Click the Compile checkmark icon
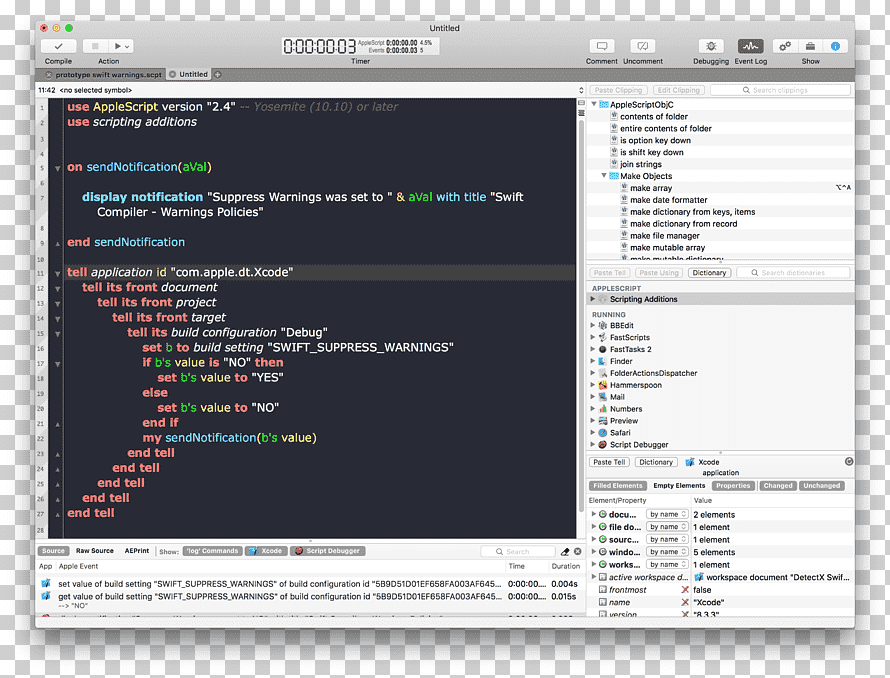 click(58, 47)
